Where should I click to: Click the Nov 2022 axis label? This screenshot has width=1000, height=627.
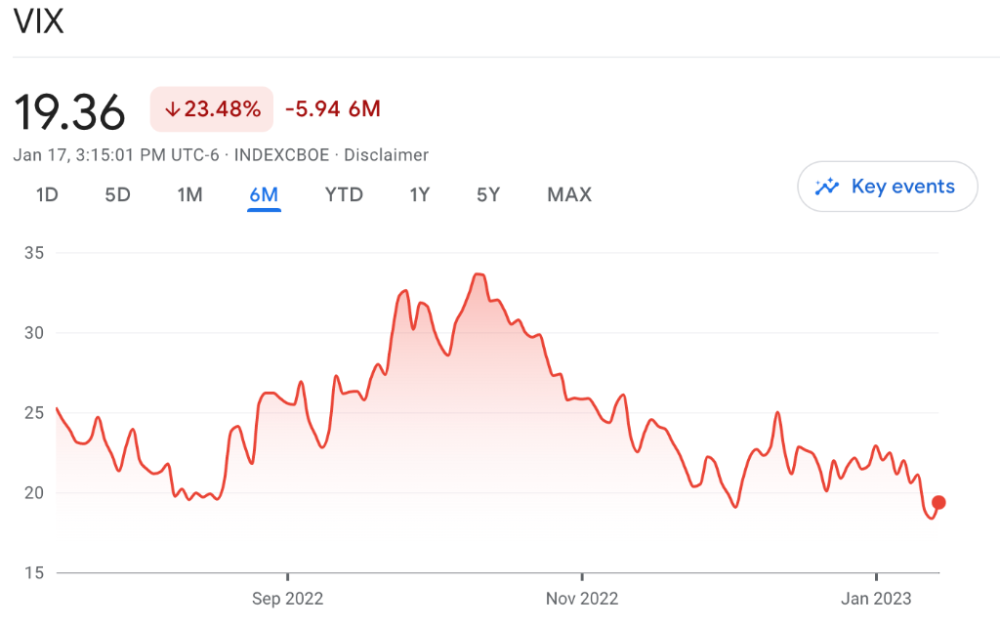pyautogui.click(x=582, y=598)
